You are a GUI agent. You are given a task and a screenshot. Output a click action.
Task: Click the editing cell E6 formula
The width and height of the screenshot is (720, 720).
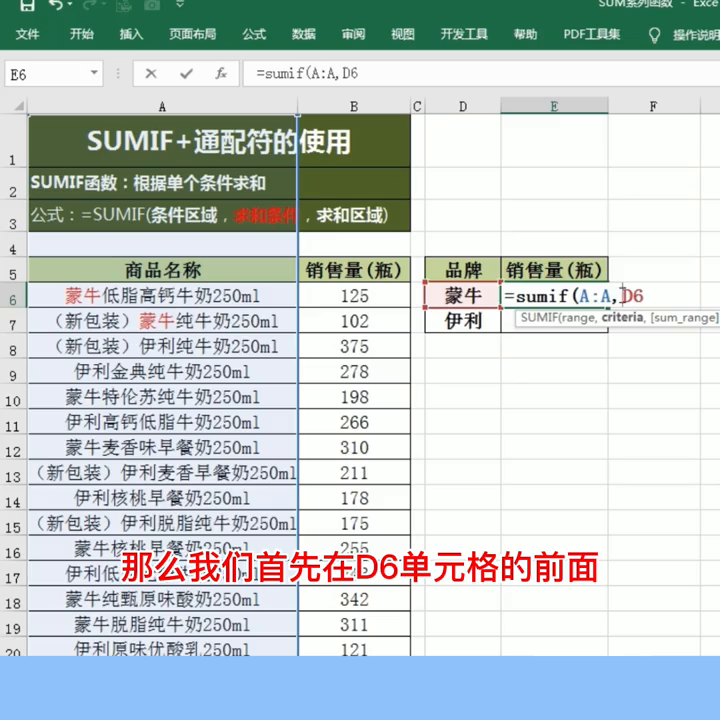[554, 295]
